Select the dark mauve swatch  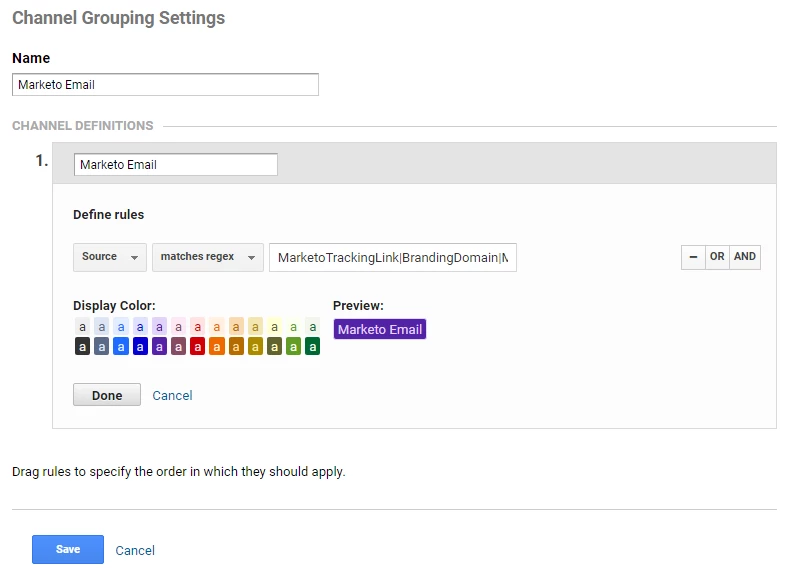(178, 347)
